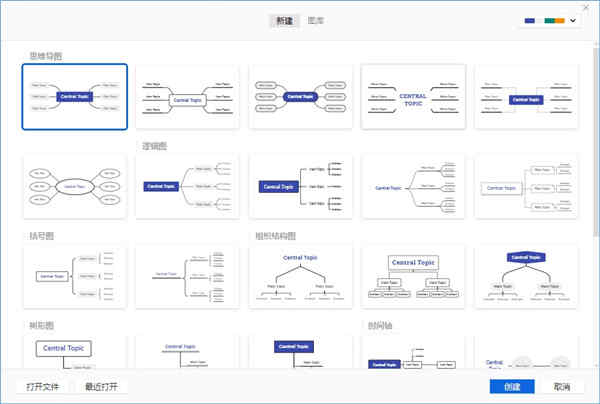The width and height of the screenshot is (600, 404).
Task: Open the color theme dropdown arrow
Action: pos(573,21)
